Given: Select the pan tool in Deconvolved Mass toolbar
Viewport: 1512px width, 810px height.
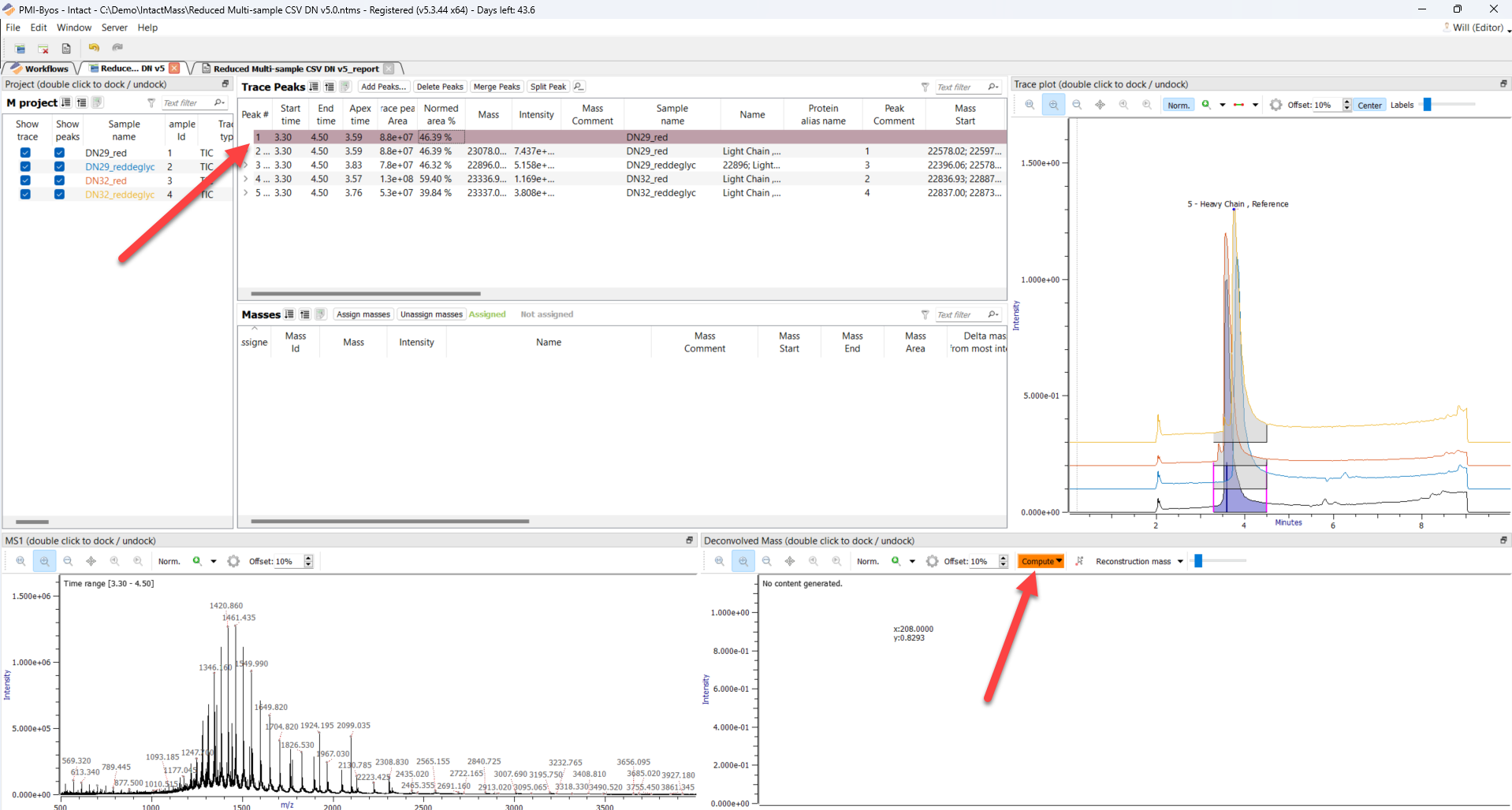Looking at the screenshot, I should (x=790, y=561).
